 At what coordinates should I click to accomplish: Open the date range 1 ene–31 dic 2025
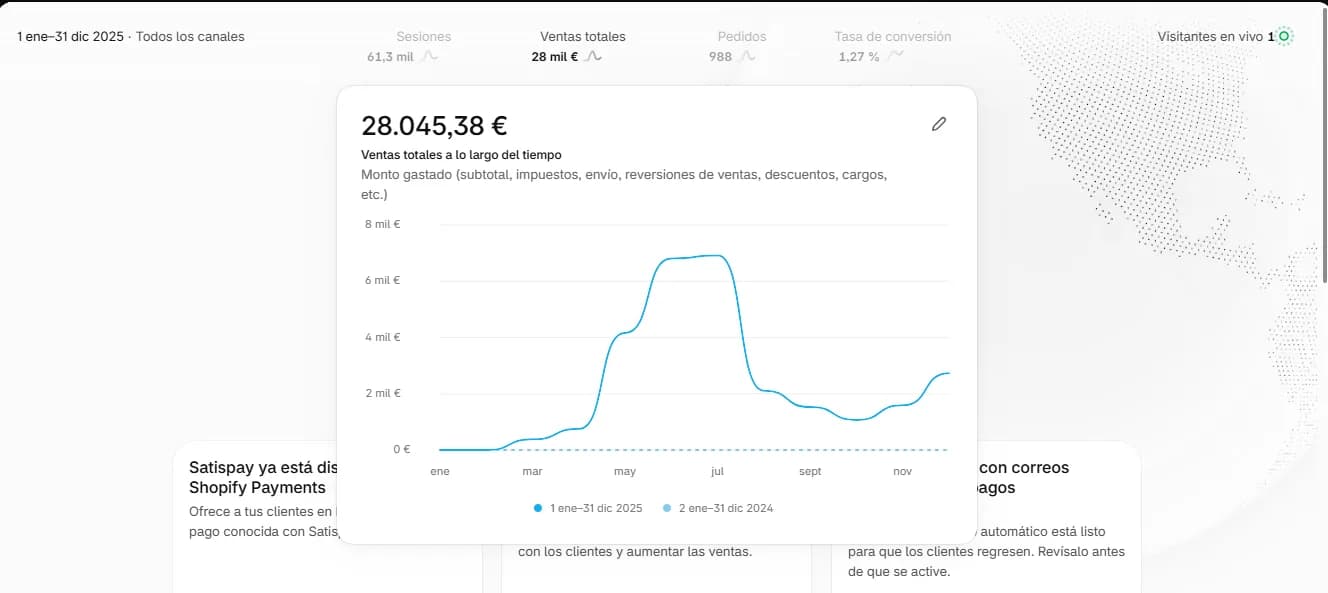(x=70, y=36)
